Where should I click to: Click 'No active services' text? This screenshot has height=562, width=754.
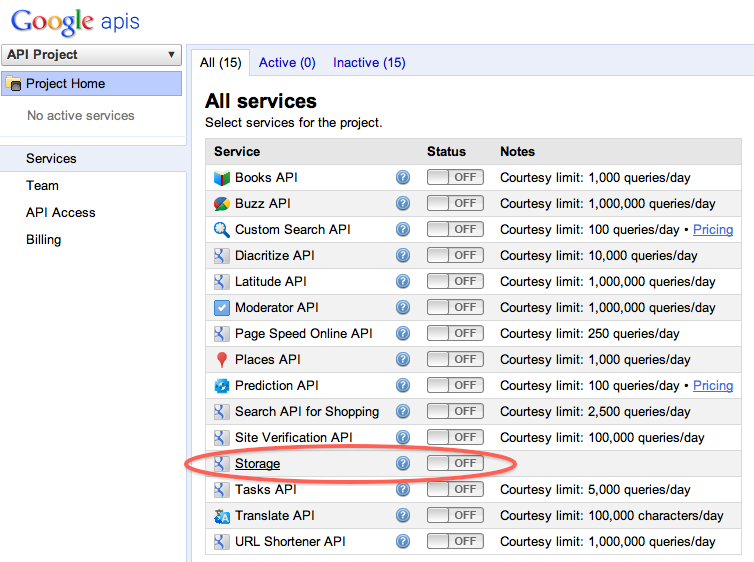pyautogui.click(x=81, y=115)
